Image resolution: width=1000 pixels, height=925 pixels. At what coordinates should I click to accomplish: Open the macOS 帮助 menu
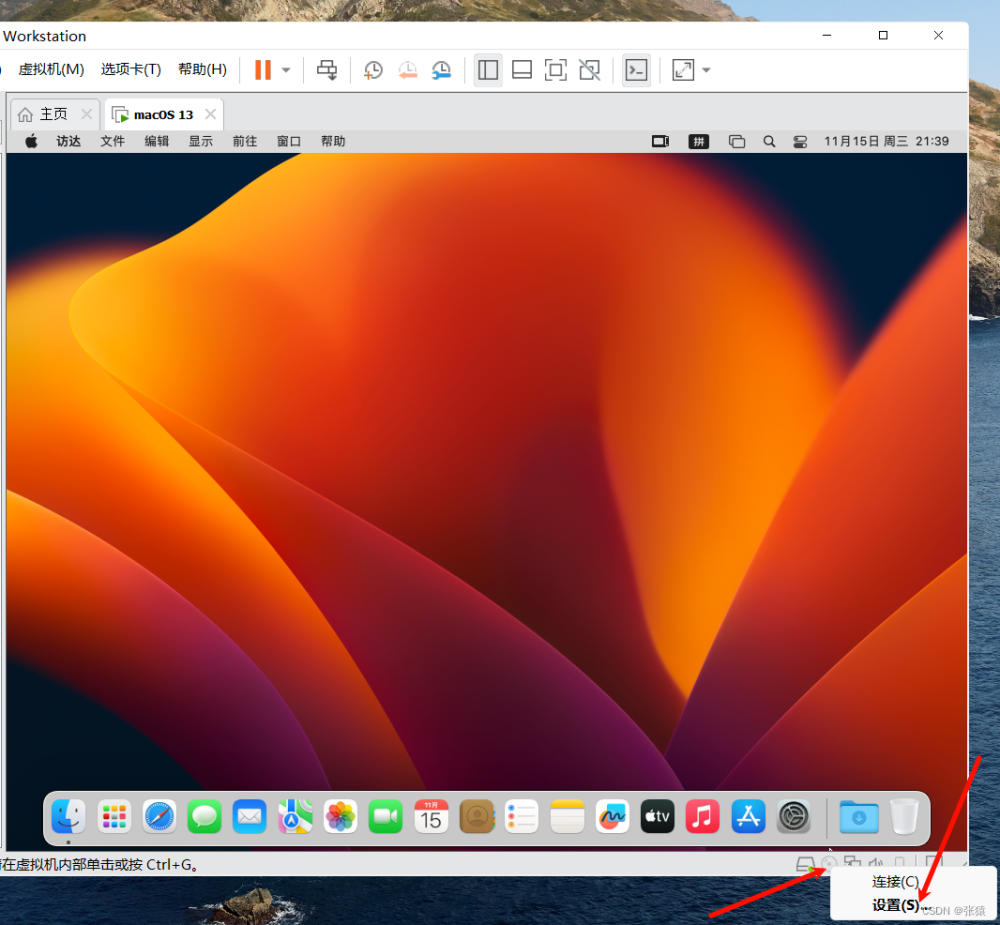click(332, 141)
